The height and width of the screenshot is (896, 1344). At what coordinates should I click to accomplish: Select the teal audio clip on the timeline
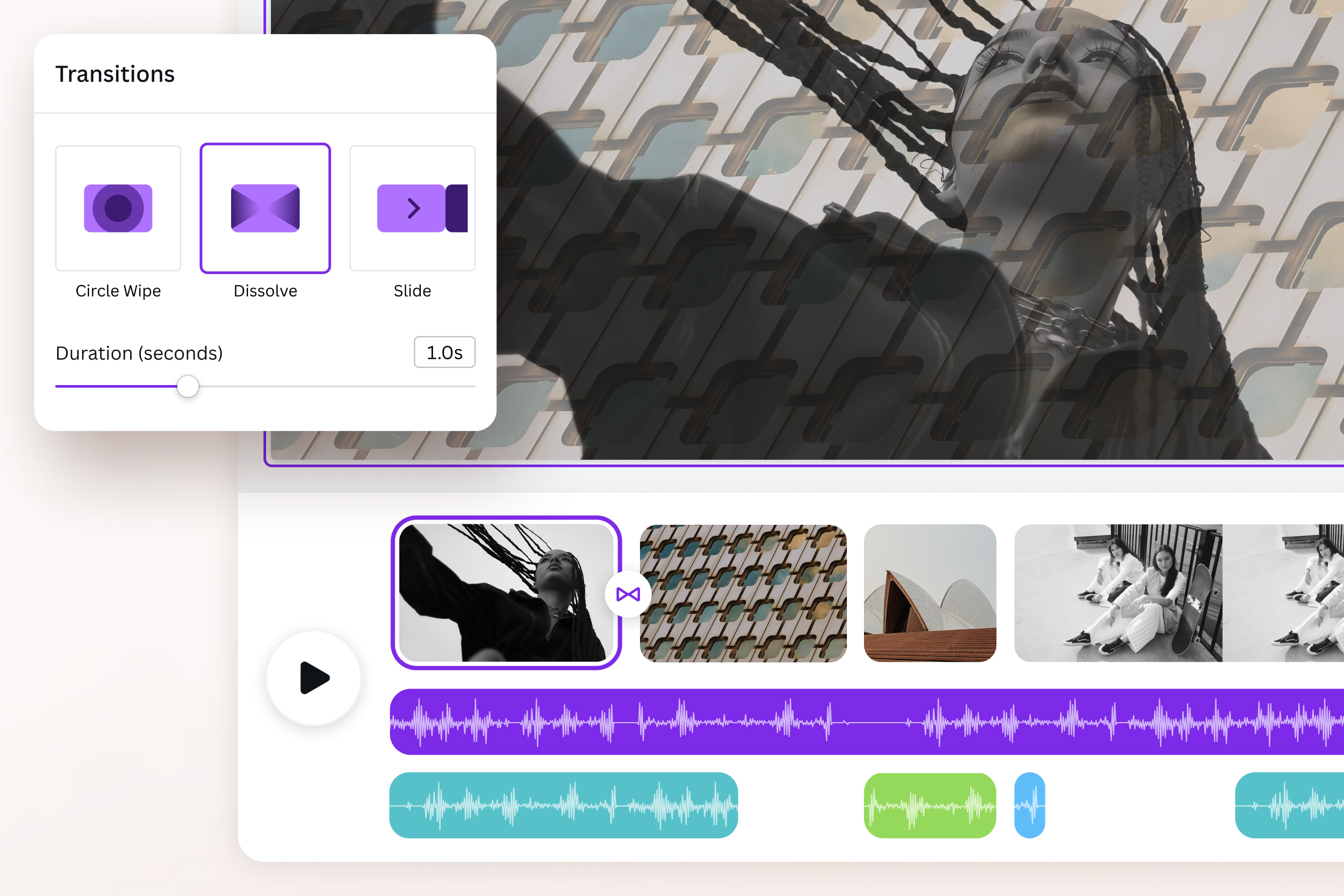(564, 805)
